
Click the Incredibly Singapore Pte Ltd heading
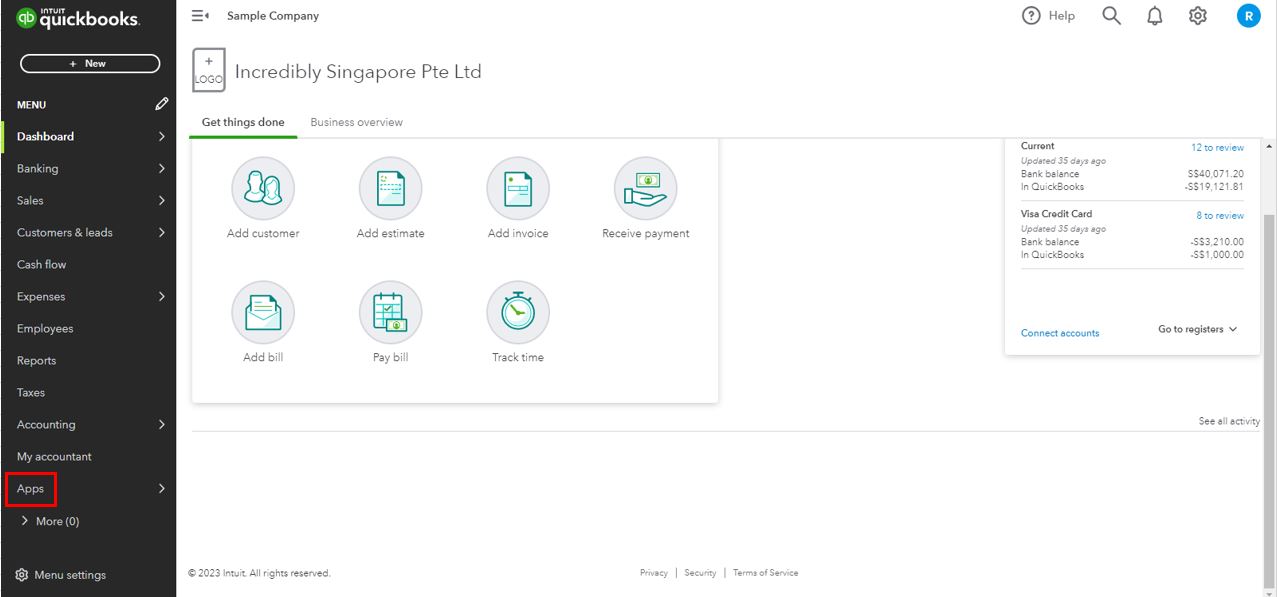tap(358, 72)
